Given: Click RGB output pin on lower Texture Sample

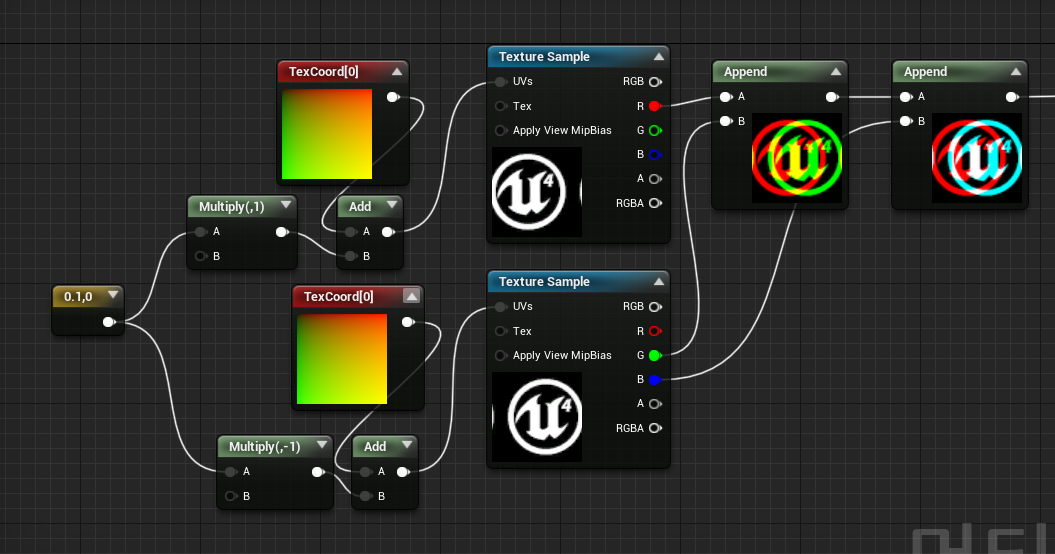Looking at the screenshot, I should (655, 306).
